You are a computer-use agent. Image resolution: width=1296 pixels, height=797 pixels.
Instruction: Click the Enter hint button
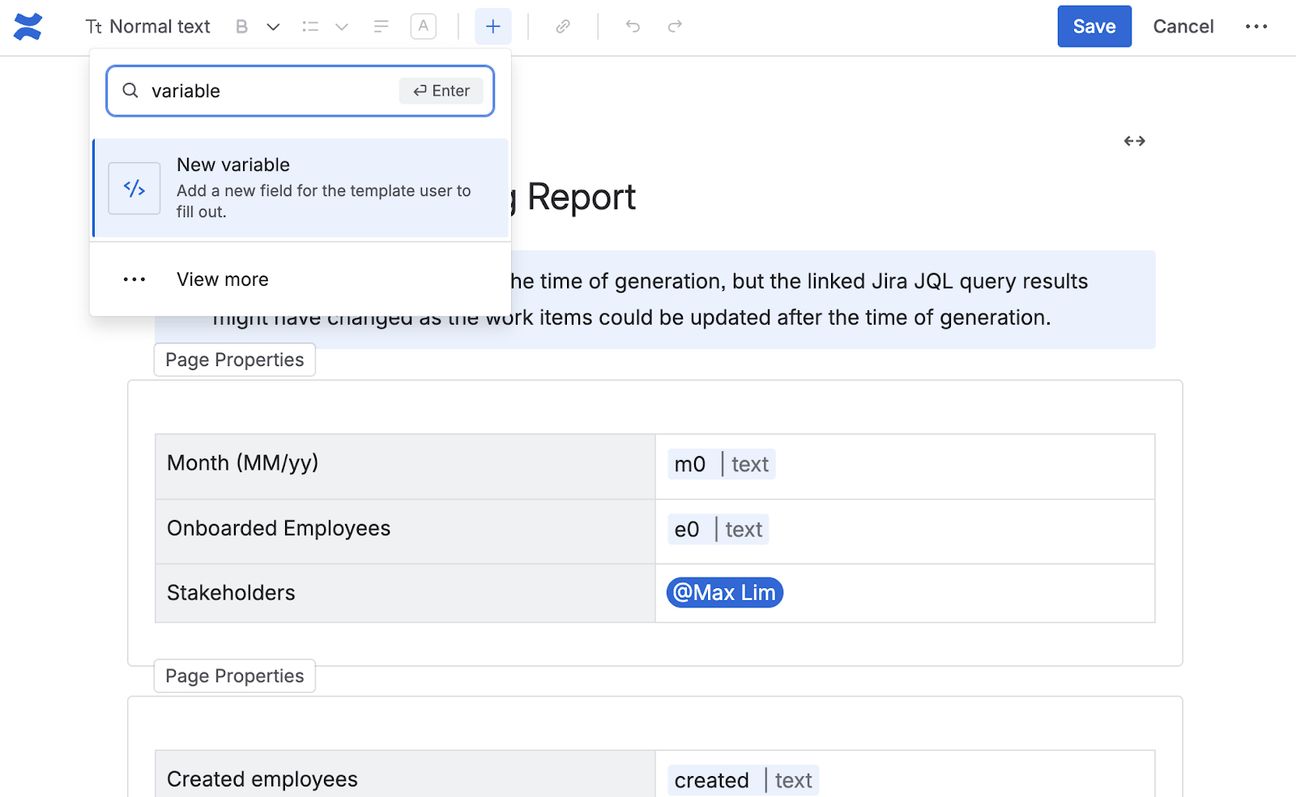pyautogui.click(x=441, y=91)
